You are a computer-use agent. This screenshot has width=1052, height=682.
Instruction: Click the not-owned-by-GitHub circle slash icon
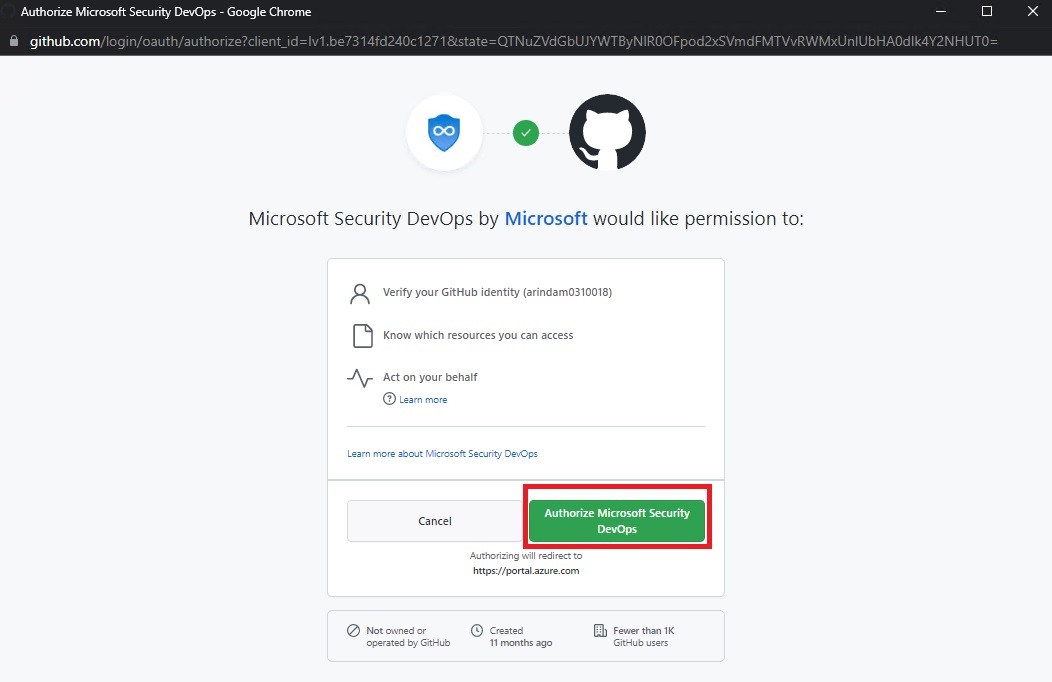point(354,630)
